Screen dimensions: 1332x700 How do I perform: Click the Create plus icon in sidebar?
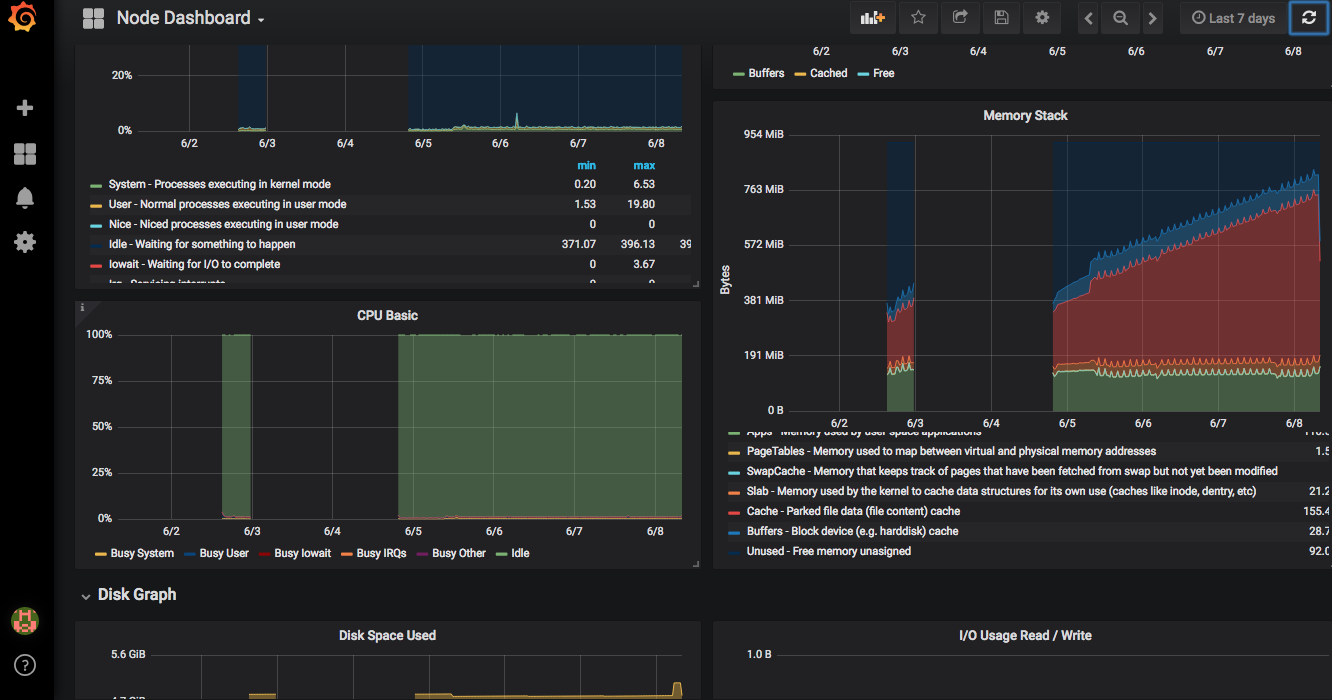tap(25, 108)
